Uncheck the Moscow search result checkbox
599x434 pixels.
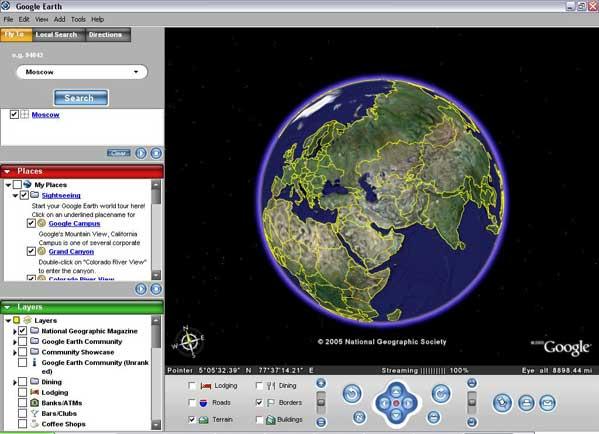14,114
